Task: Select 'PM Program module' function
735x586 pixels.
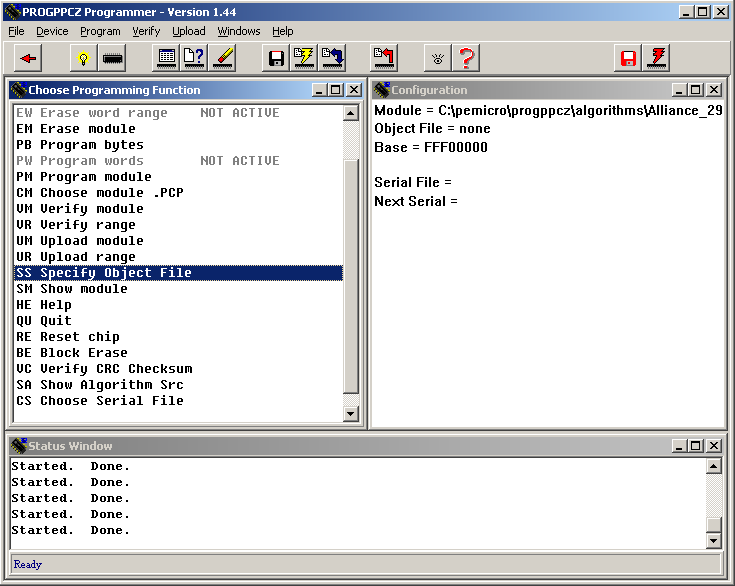Action: tap(179, 177)
